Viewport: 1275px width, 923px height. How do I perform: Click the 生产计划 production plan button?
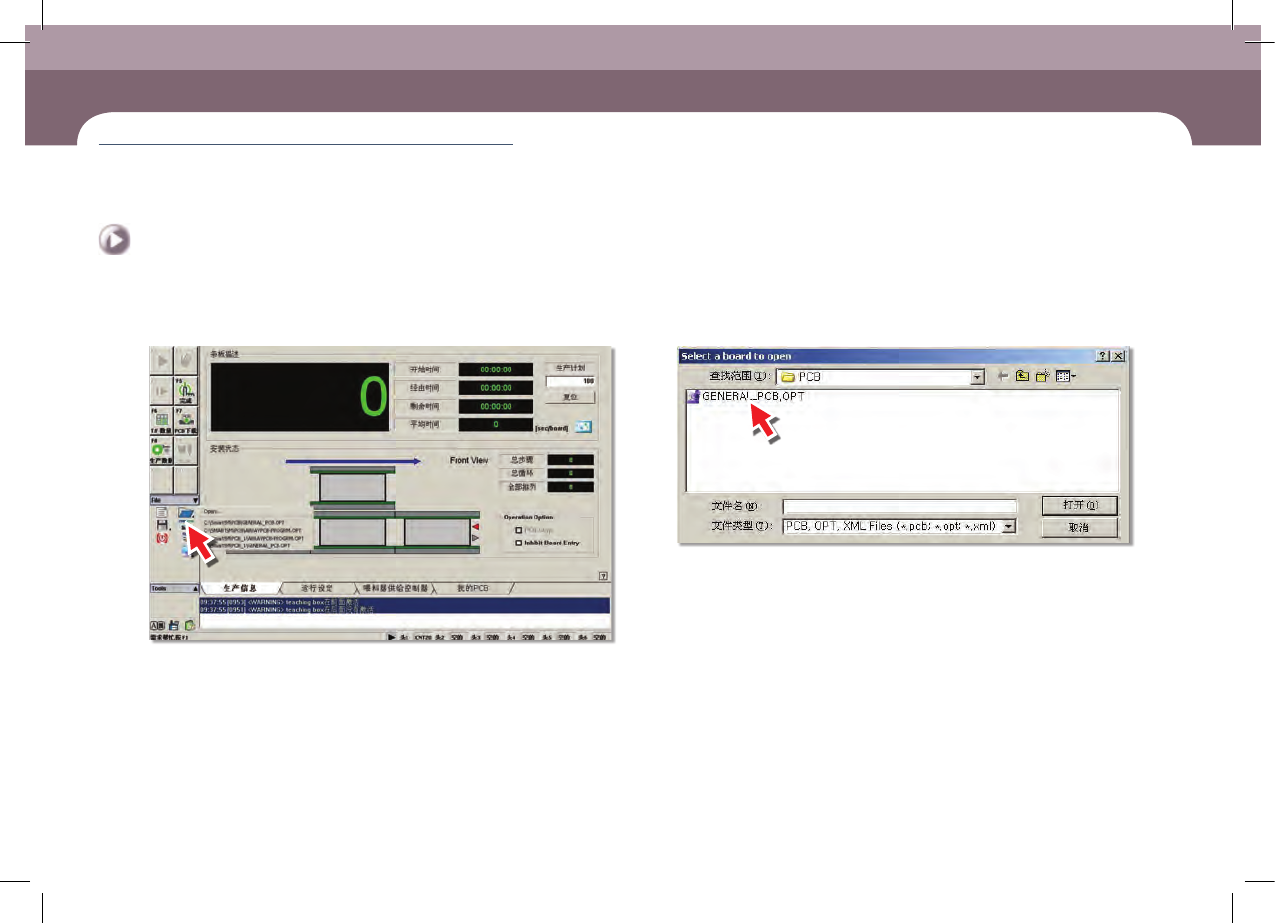[571, 368]
